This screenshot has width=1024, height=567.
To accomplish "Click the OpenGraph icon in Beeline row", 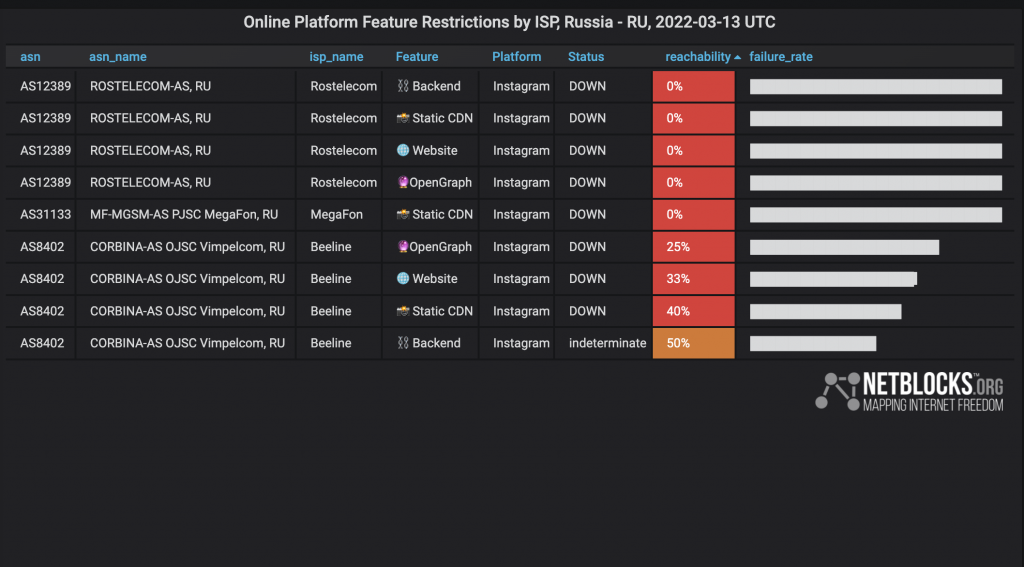I will point(403,246).
